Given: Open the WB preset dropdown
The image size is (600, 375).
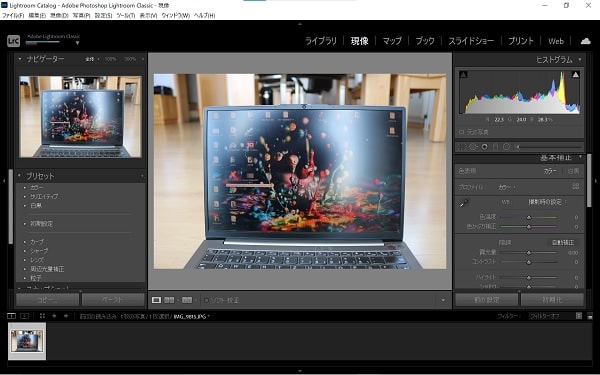Looking at the screenshot, I should [547, 202].
